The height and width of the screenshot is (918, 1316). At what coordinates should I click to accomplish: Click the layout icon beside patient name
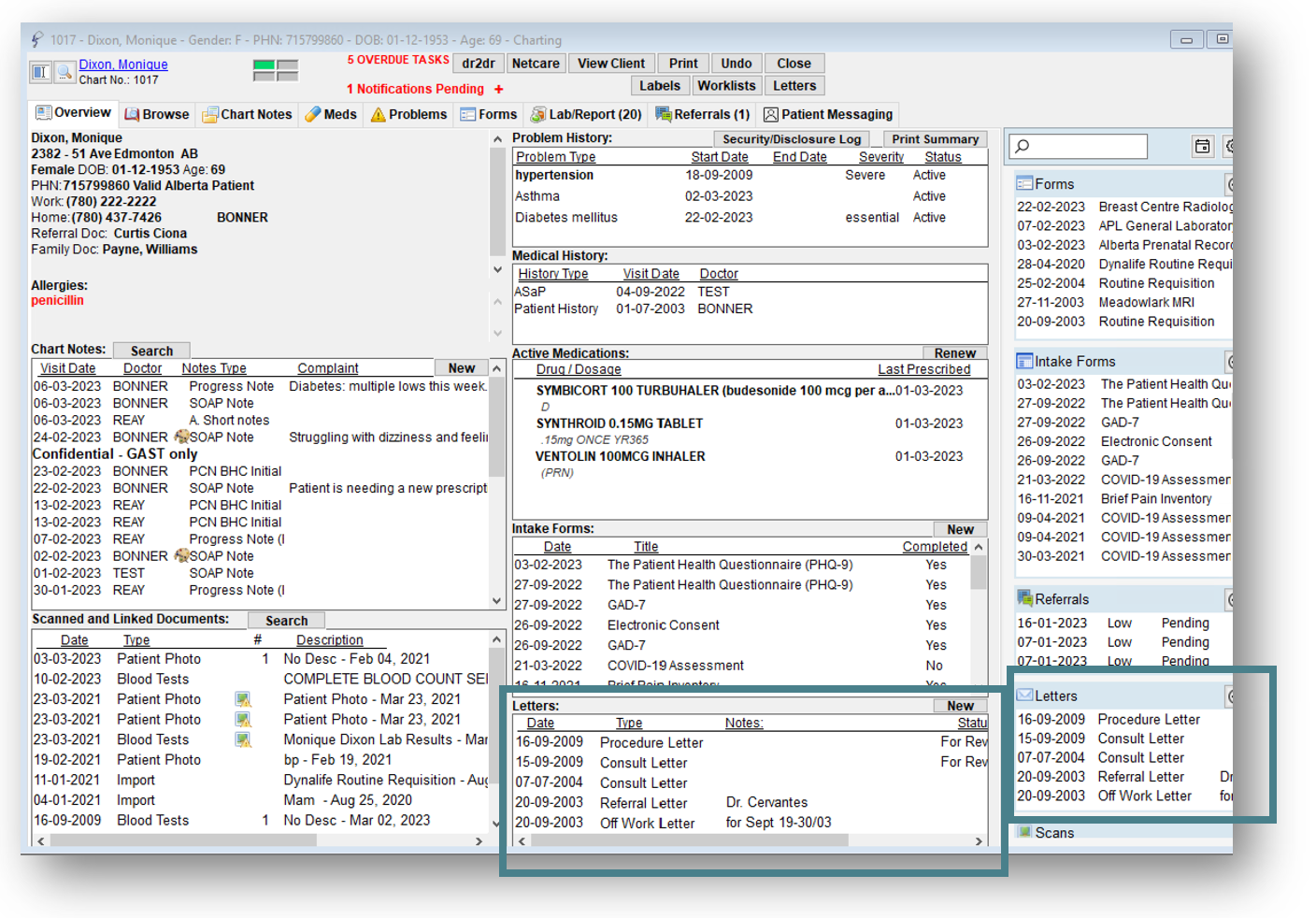(x=40, y=72)
